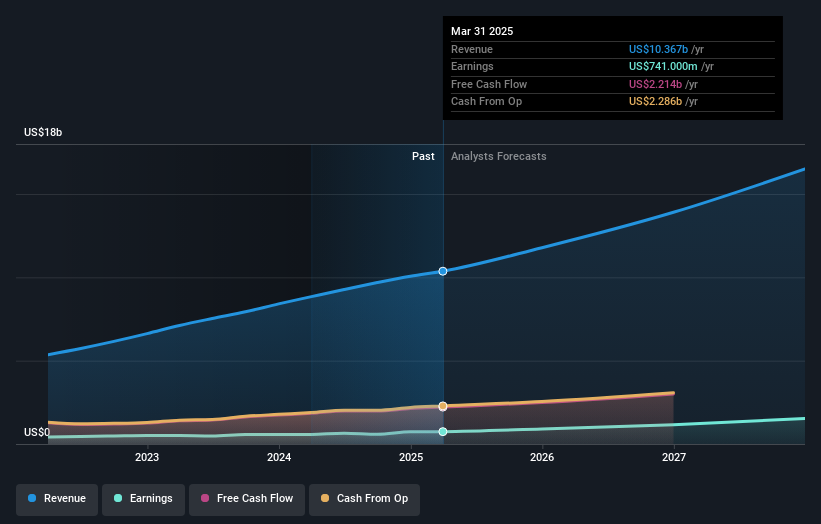Toggle the Cash From Op legend series
The width and height of the screenshot is (821, 524).
tap(364, 499)
